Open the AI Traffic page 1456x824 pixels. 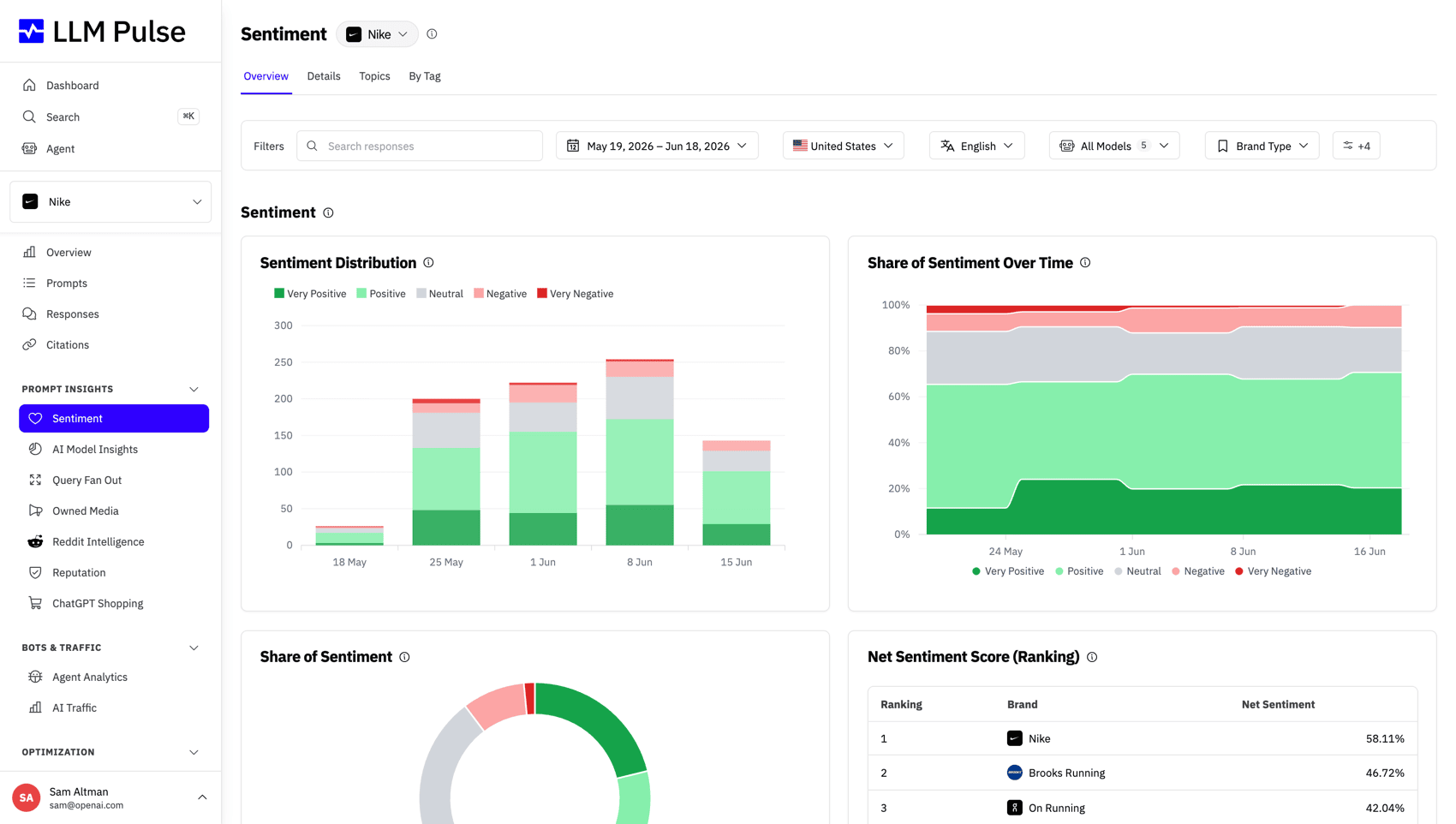point(74,708)
